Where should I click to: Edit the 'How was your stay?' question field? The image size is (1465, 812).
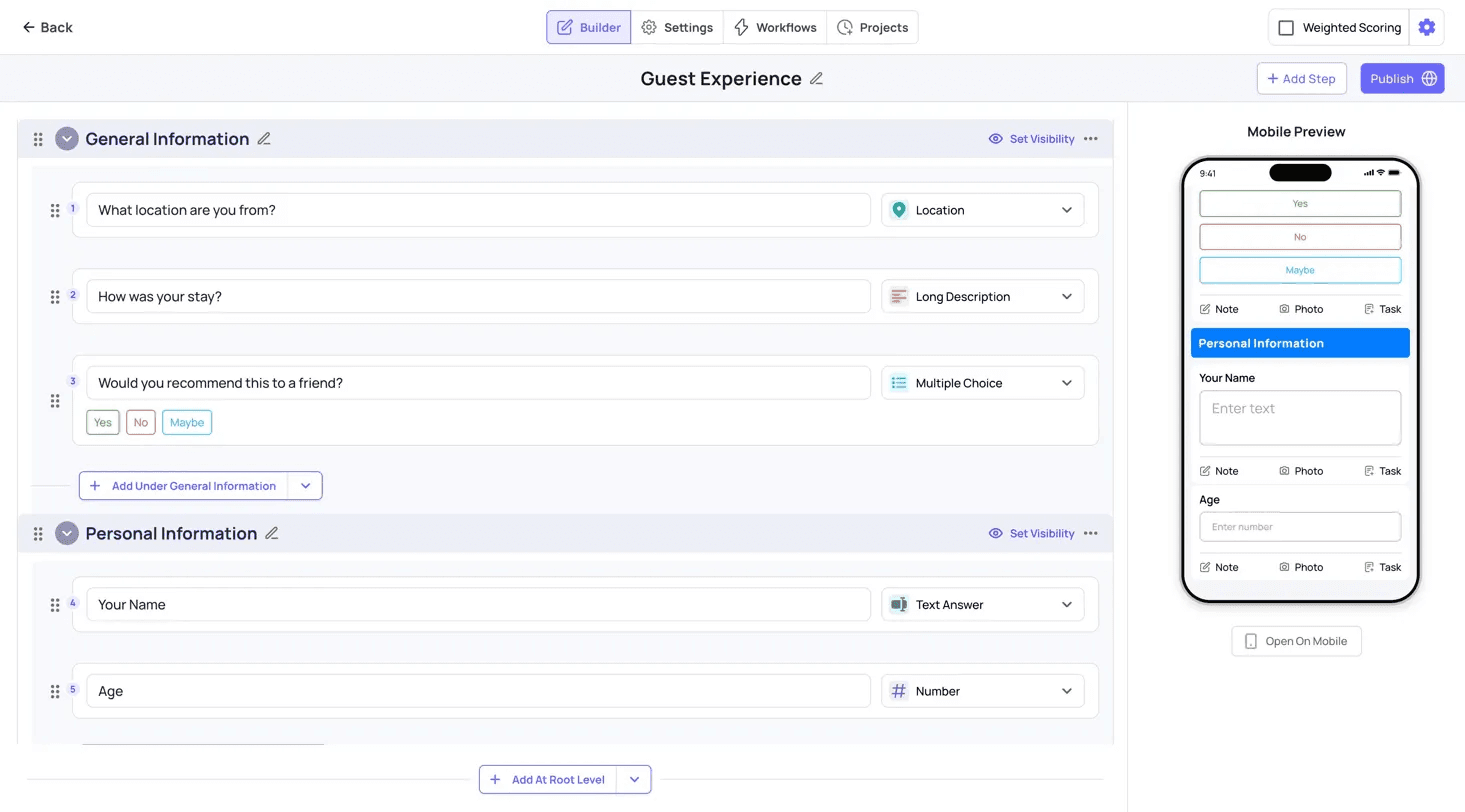pos(478,297)
